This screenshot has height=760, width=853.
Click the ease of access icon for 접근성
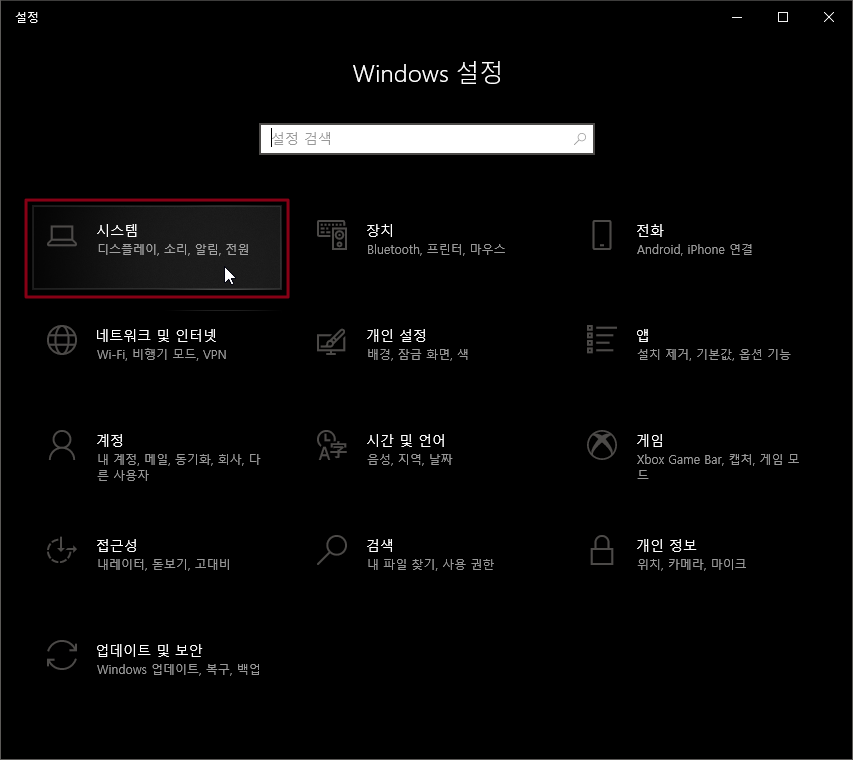[x=61, y=550]
